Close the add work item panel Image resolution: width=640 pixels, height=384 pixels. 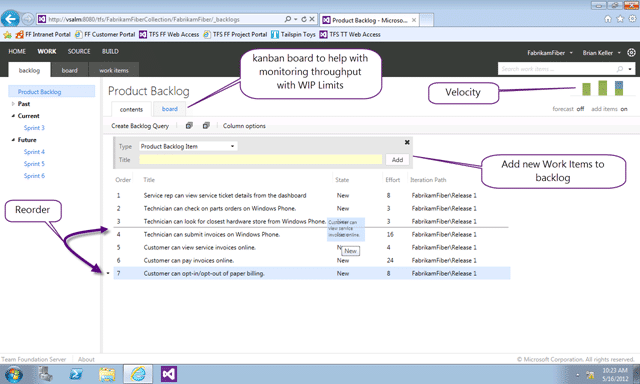click(x=407, y=142)
